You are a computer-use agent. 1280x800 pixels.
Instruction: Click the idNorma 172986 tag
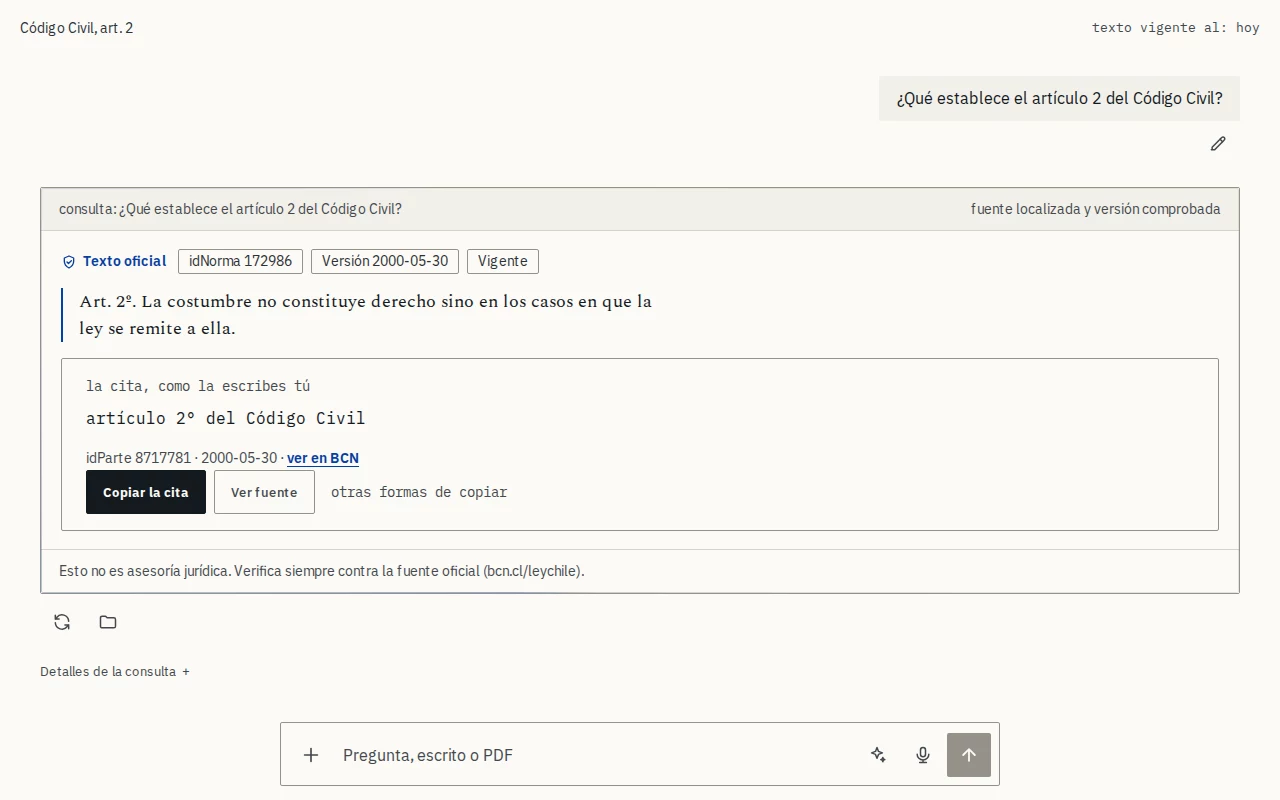click(x=241, y=261)
